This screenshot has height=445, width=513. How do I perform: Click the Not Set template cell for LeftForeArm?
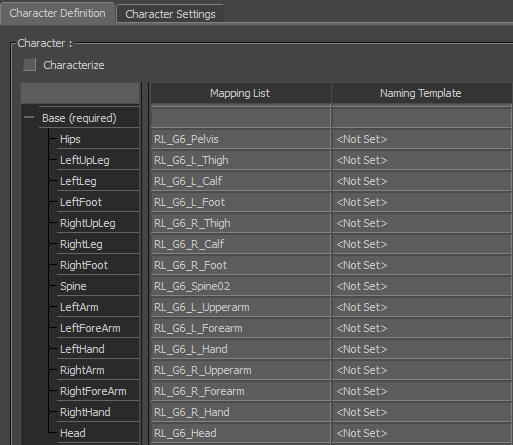click(422, 328)
